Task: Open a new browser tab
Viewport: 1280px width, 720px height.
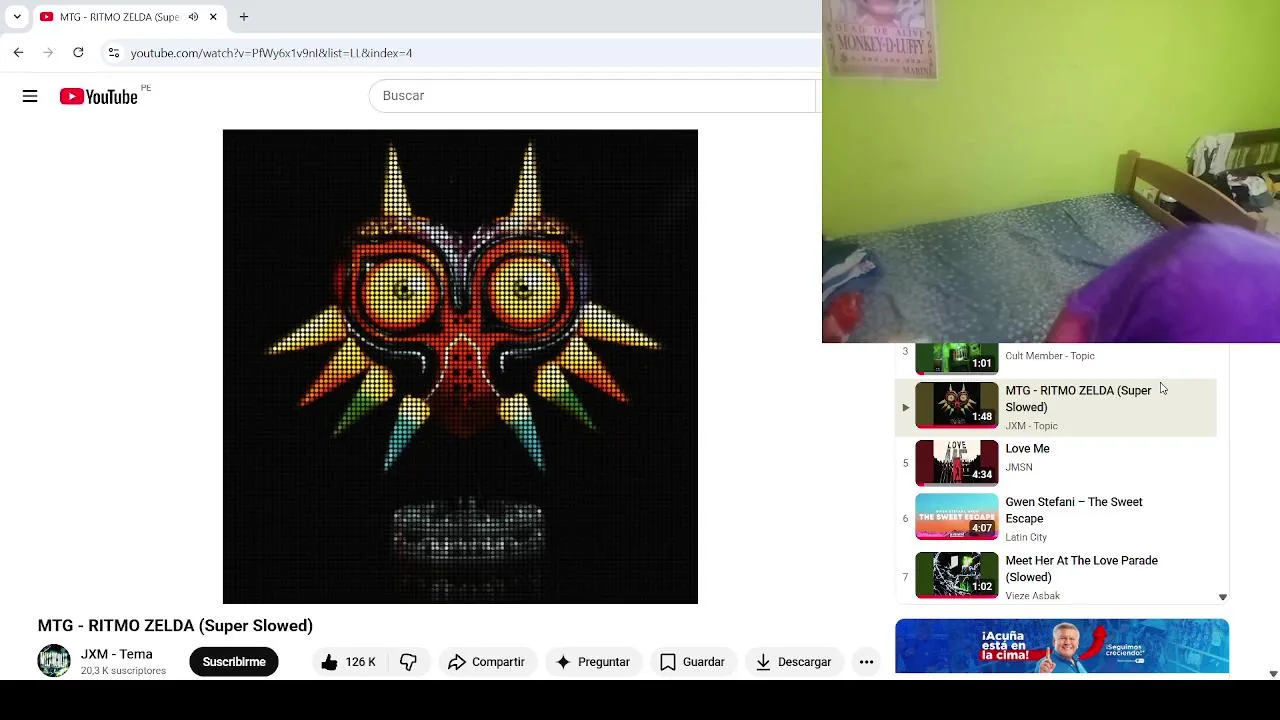Action: point(243,17)
